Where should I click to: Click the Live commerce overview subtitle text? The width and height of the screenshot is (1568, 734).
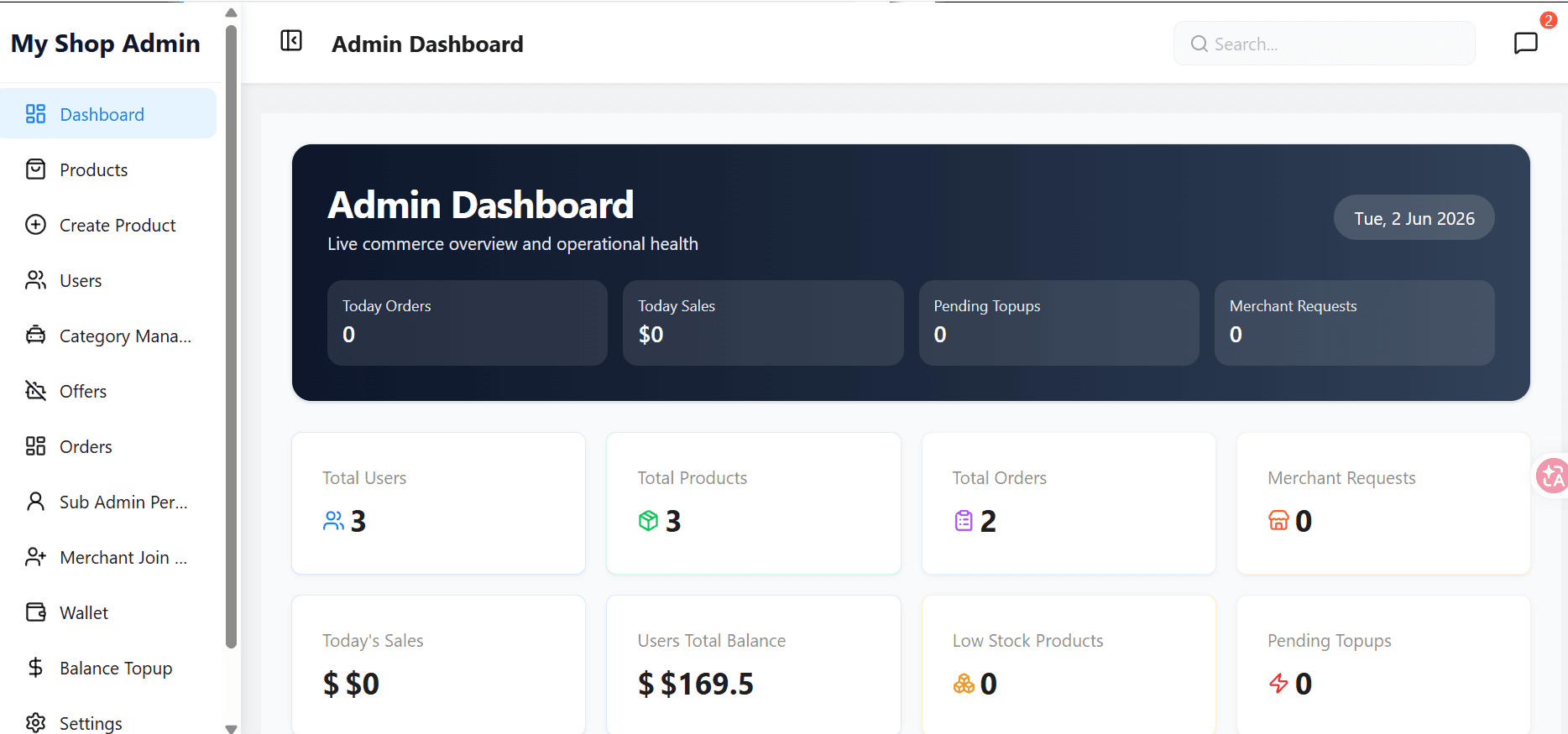coord(513,244)
